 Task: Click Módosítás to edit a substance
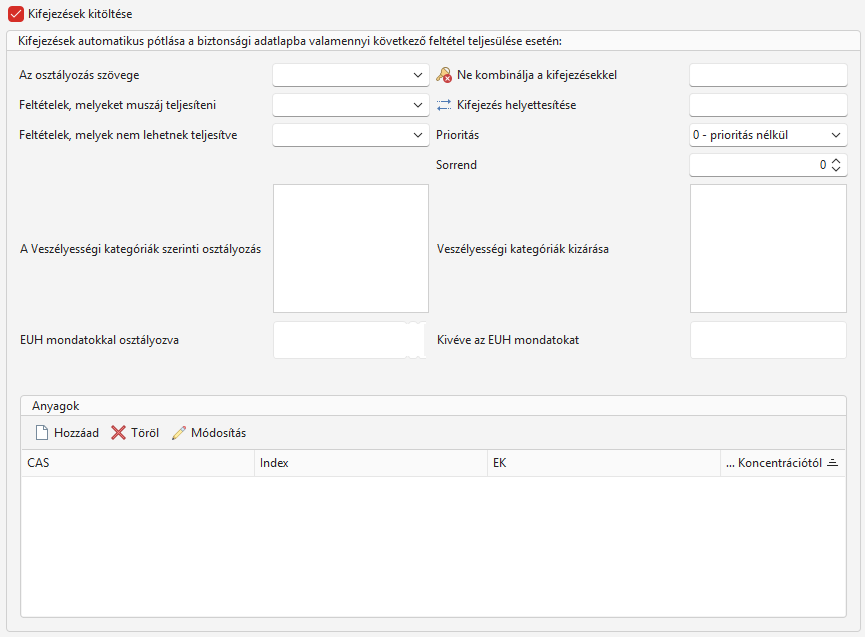point(209,433)
